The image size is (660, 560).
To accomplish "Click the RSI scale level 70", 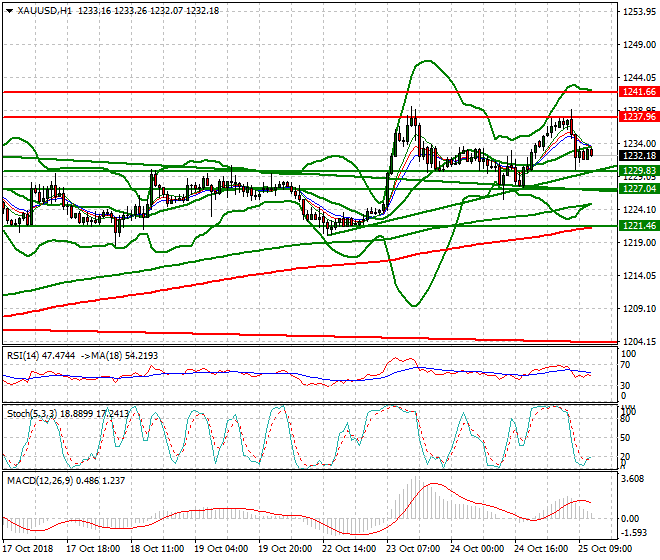I will tap(625, 365).
